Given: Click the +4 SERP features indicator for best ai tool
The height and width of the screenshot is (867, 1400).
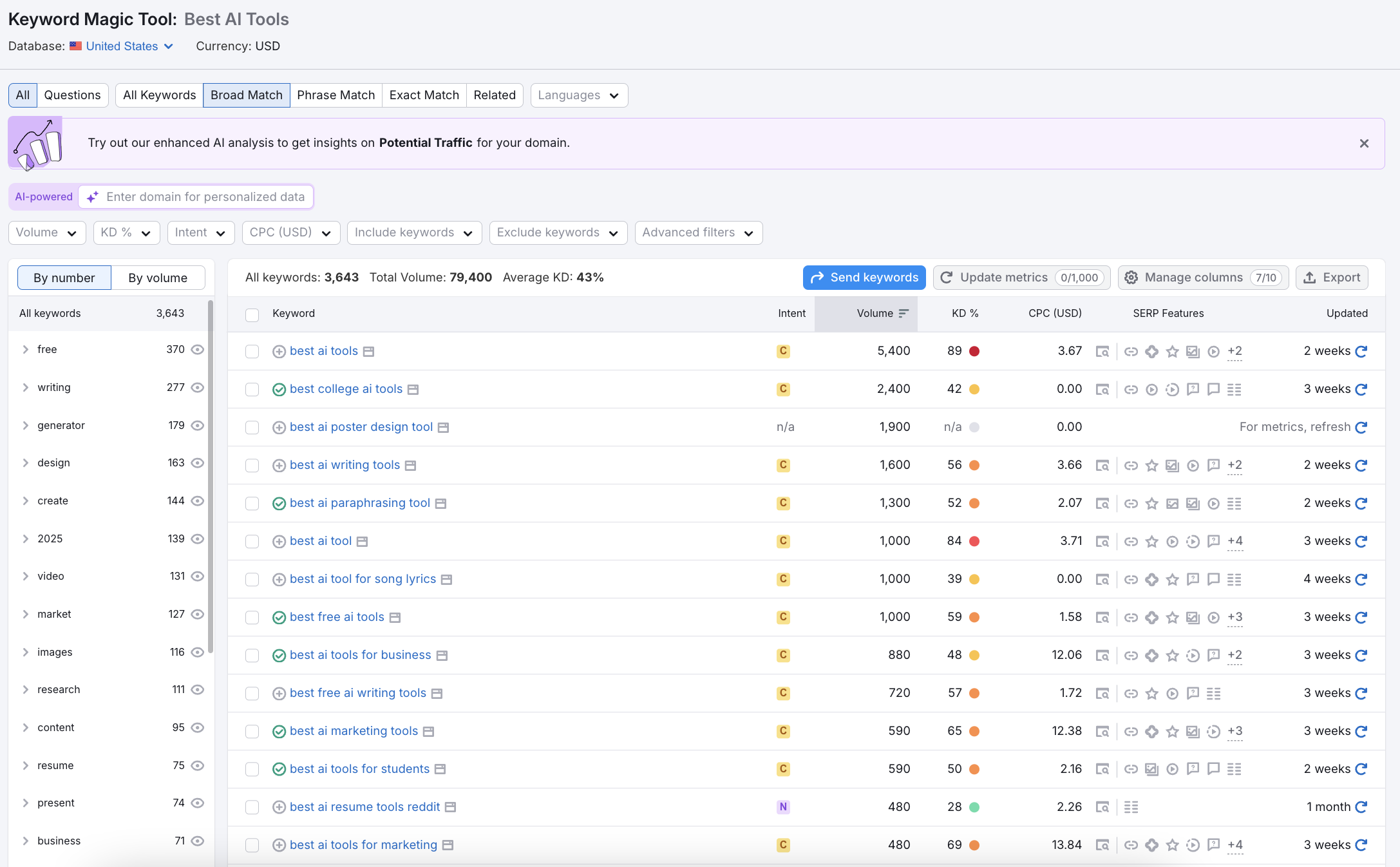Looking at the screenshot, I should (1235, 542).
